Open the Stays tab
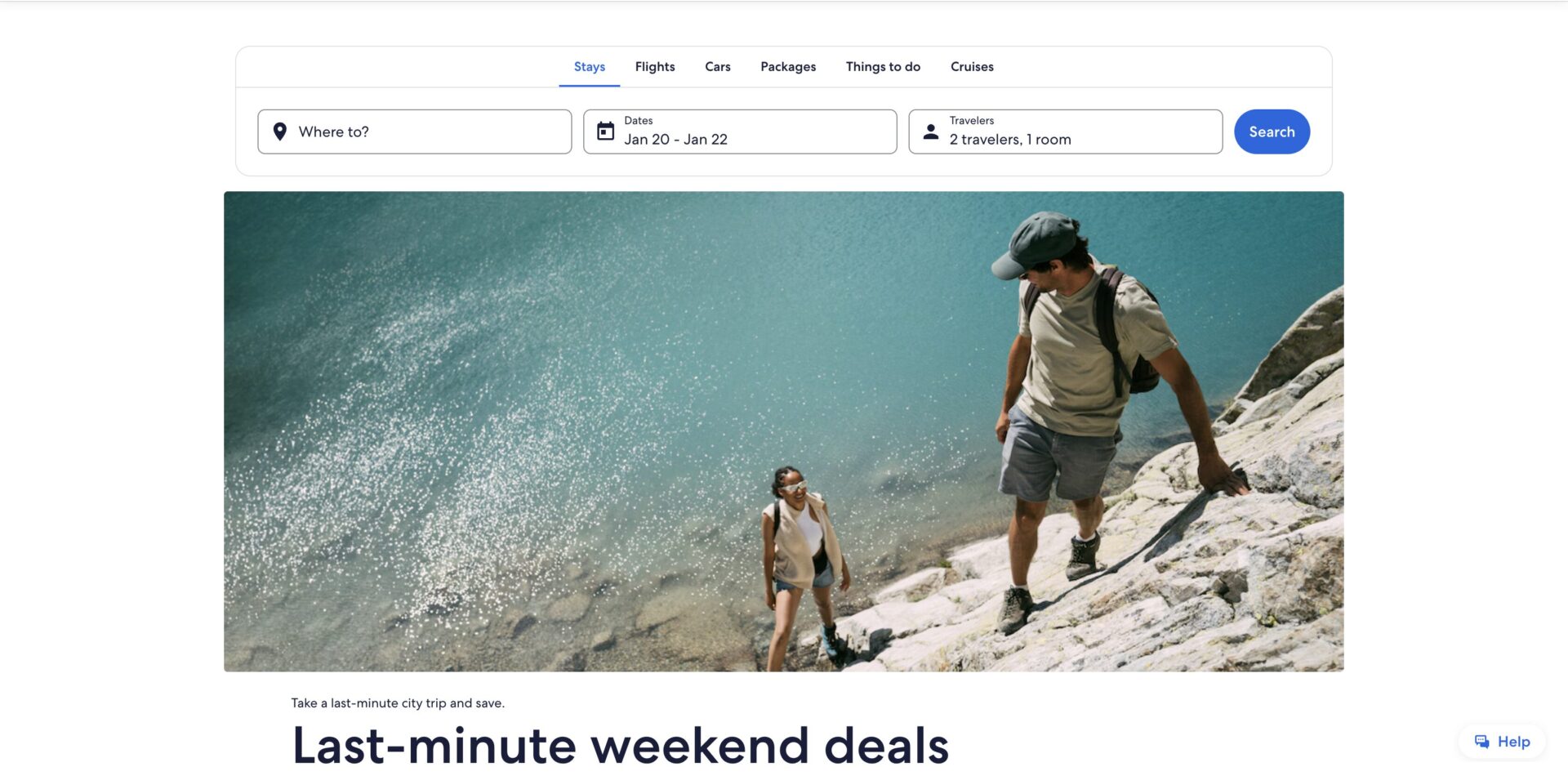The width and height of the screenshot is (1568, 776). (590, 67)
